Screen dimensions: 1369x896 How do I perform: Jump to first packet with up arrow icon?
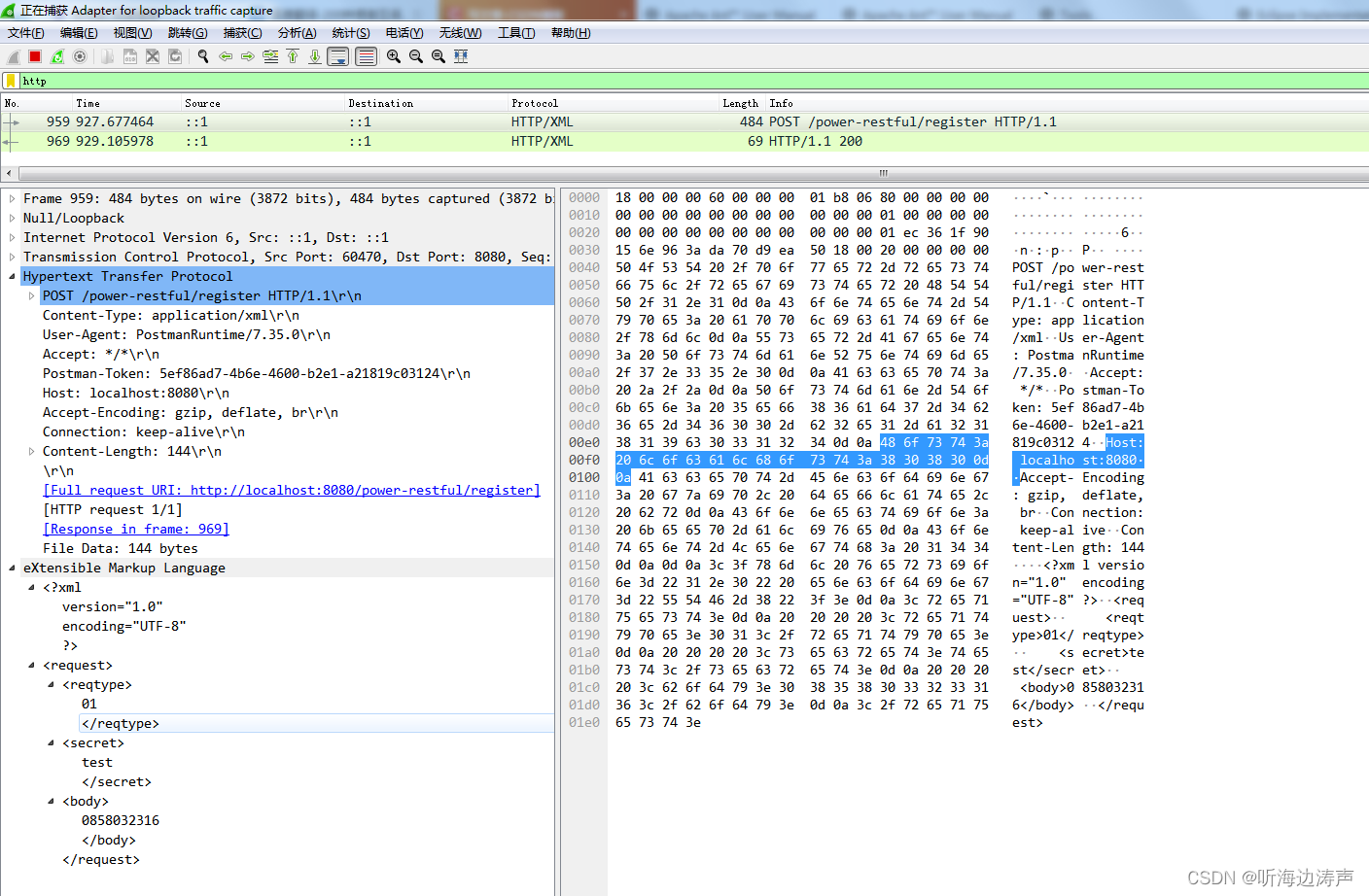tap(292, 56)
